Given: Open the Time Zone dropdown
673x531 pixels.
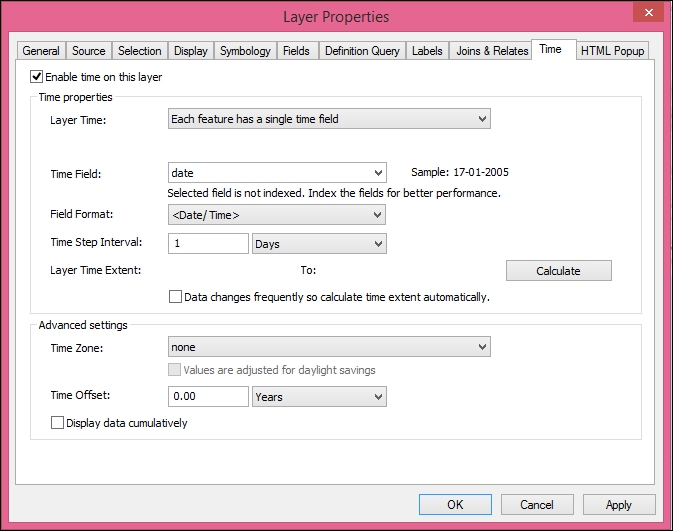Looking at the screenshot, I should [329, 347].
